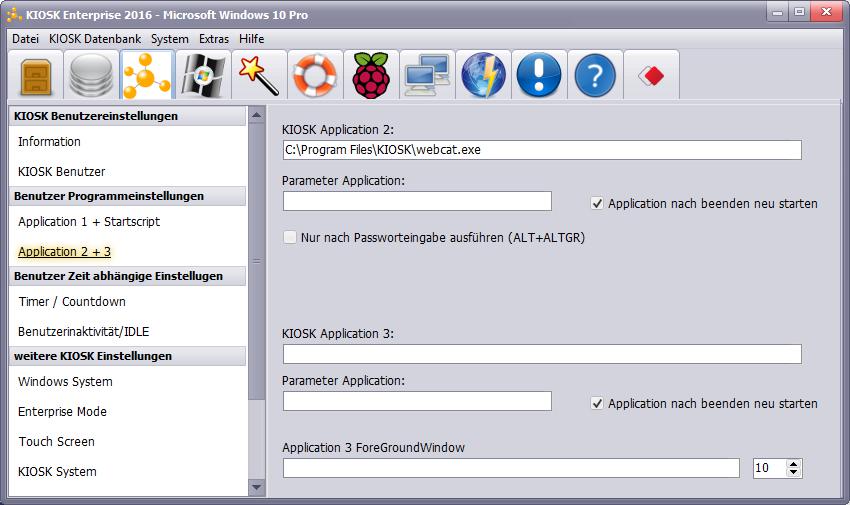Screen dimensions: 850x505
Task: Click Application 3 Parameter Application field
Action: 417,401
